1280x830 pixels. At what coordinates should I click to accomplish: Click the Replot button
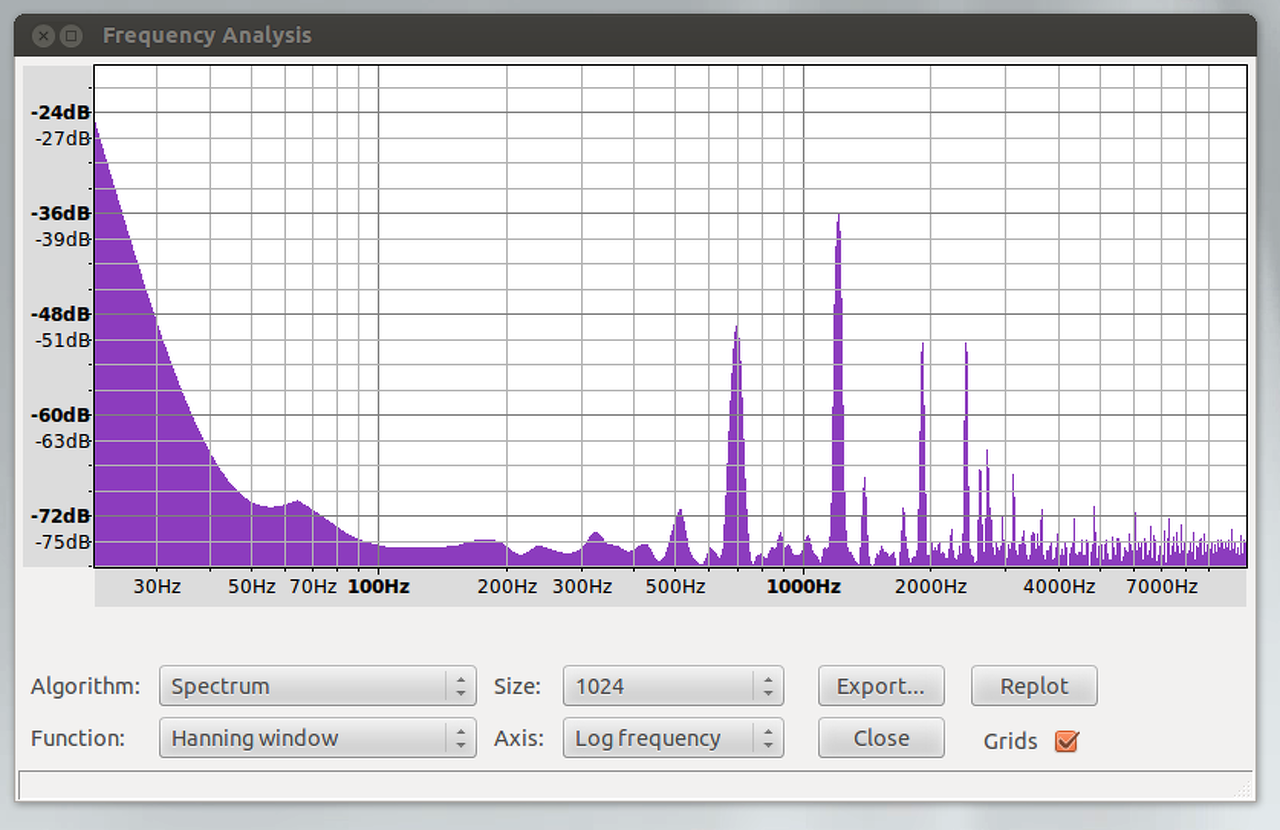(x=1034, y=686)
